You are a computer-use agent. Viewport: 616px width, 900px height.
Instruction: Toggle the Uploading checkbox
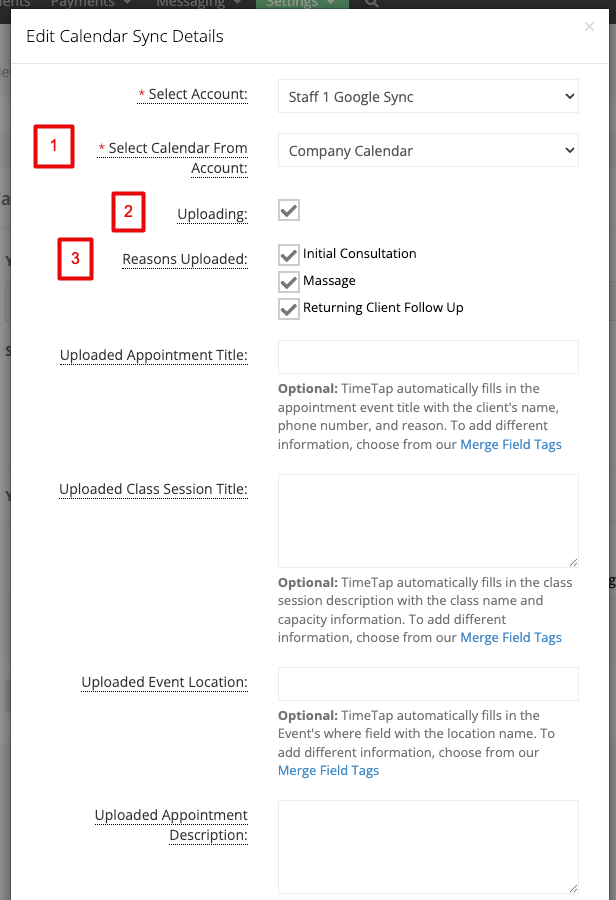click(289, 210)
